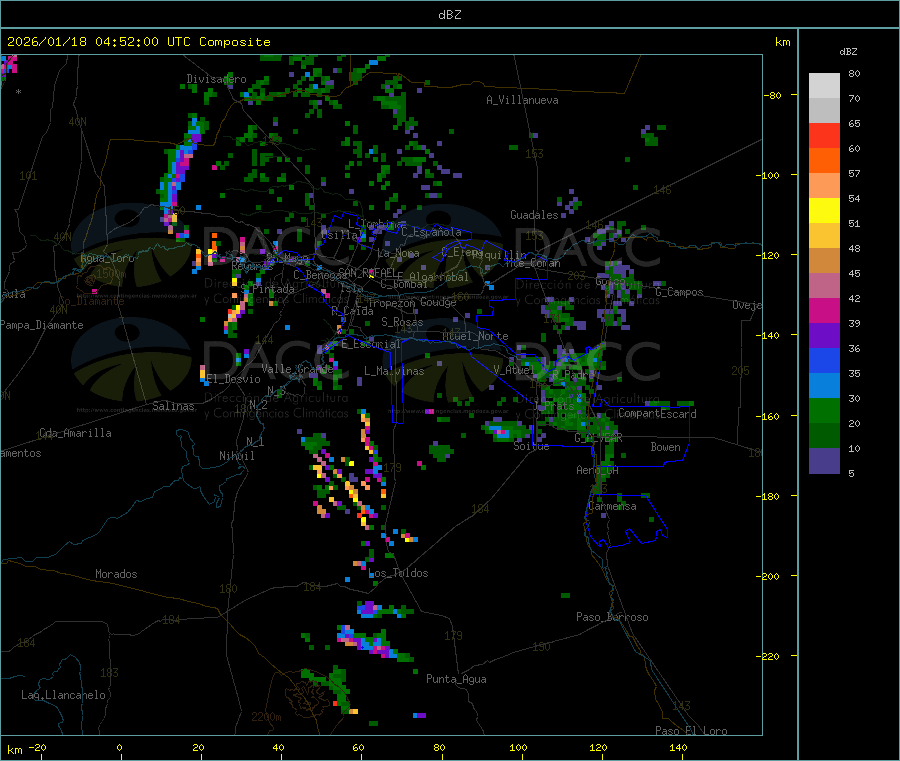The width and height of the screenshot is (900, 761).
Task: Click the 'L_Malvinas' place label
Action: [x=394, y=371]
